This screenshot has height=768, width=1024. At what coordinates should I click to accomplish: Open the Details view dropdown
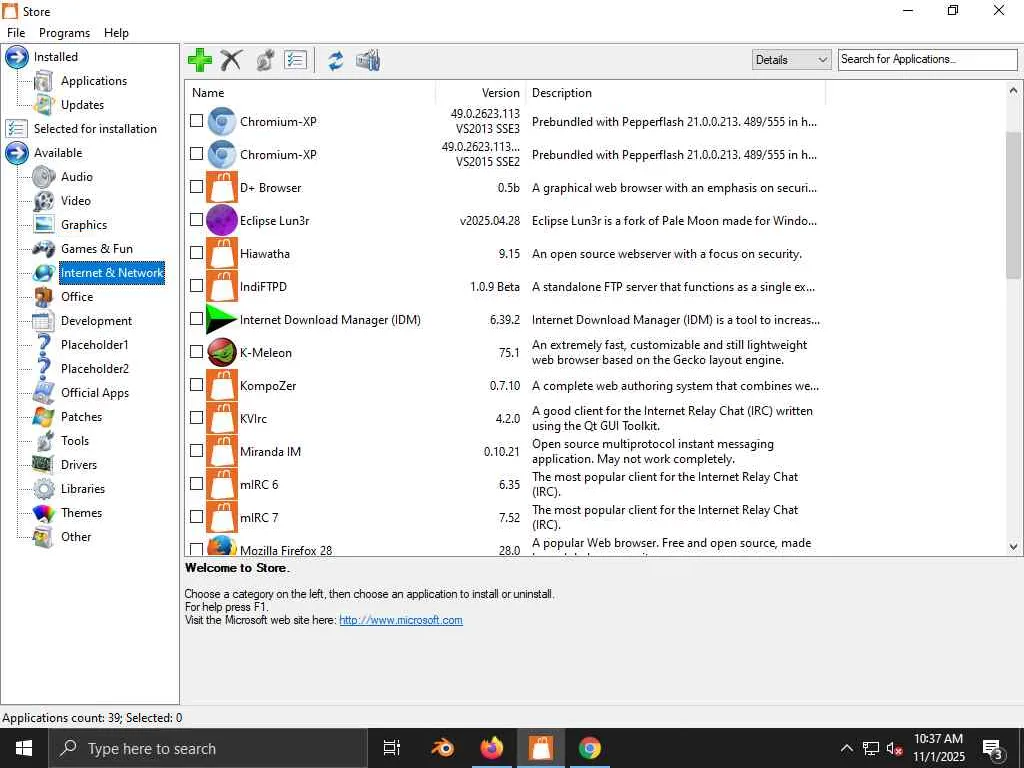(792, 59)
